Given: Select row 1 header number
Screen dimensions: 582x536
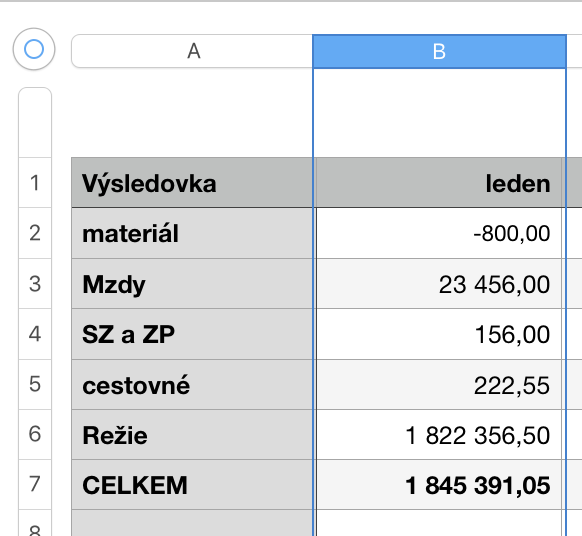Looking at the screenshot, I should (x=35, y=183).
